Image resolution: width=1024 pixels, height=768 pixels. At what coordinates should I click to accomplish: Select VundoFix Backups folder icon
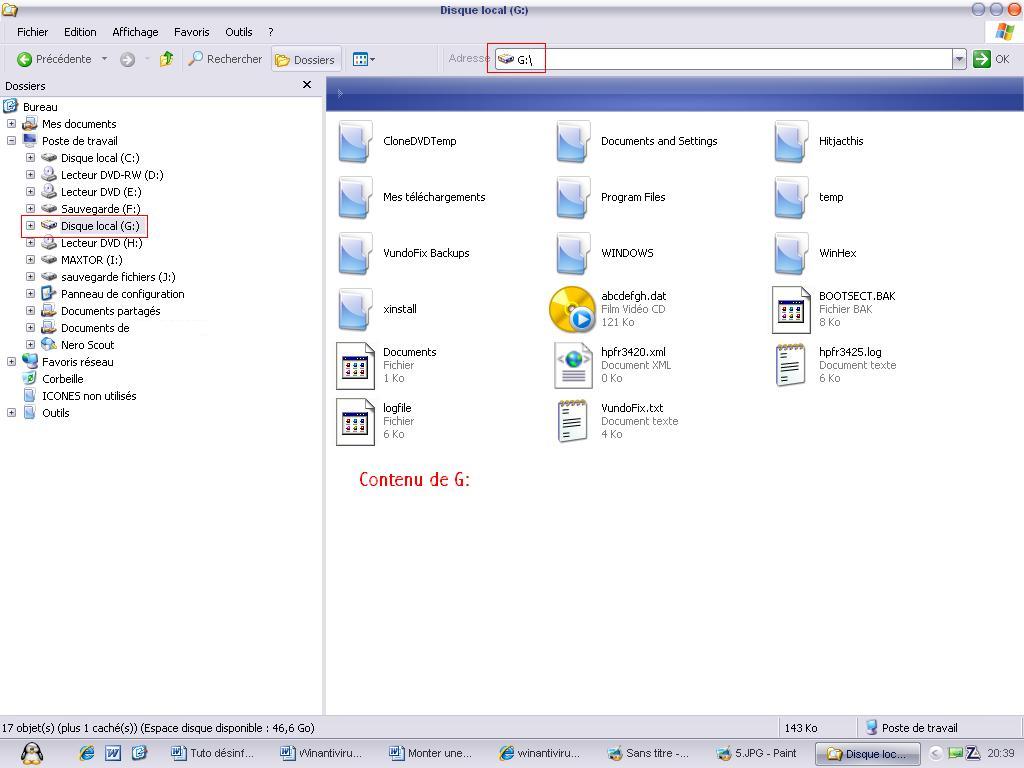[x=355, y=253]
